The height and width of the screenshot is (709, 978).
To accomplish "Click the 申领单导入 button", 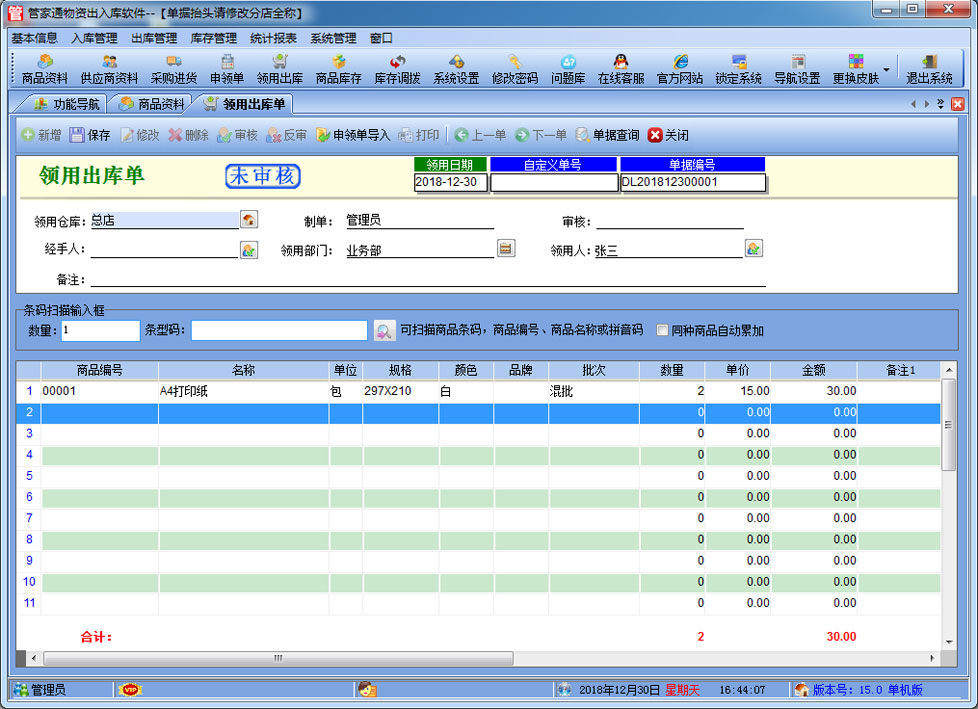I will (x=353, y=135).
